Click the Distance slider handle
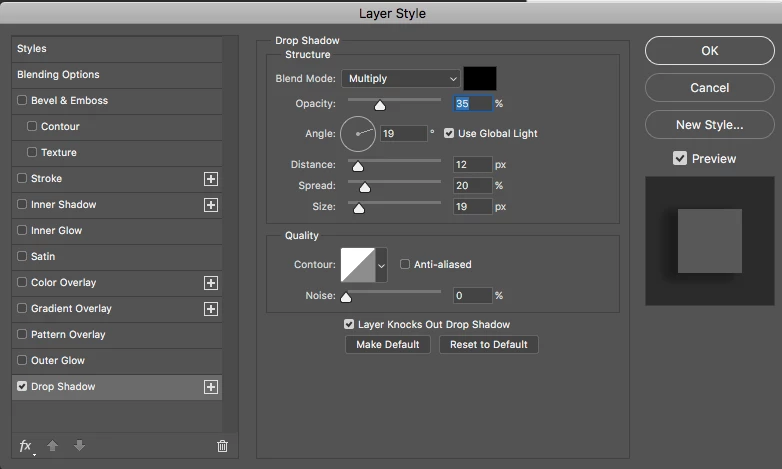 pos(358,166)
